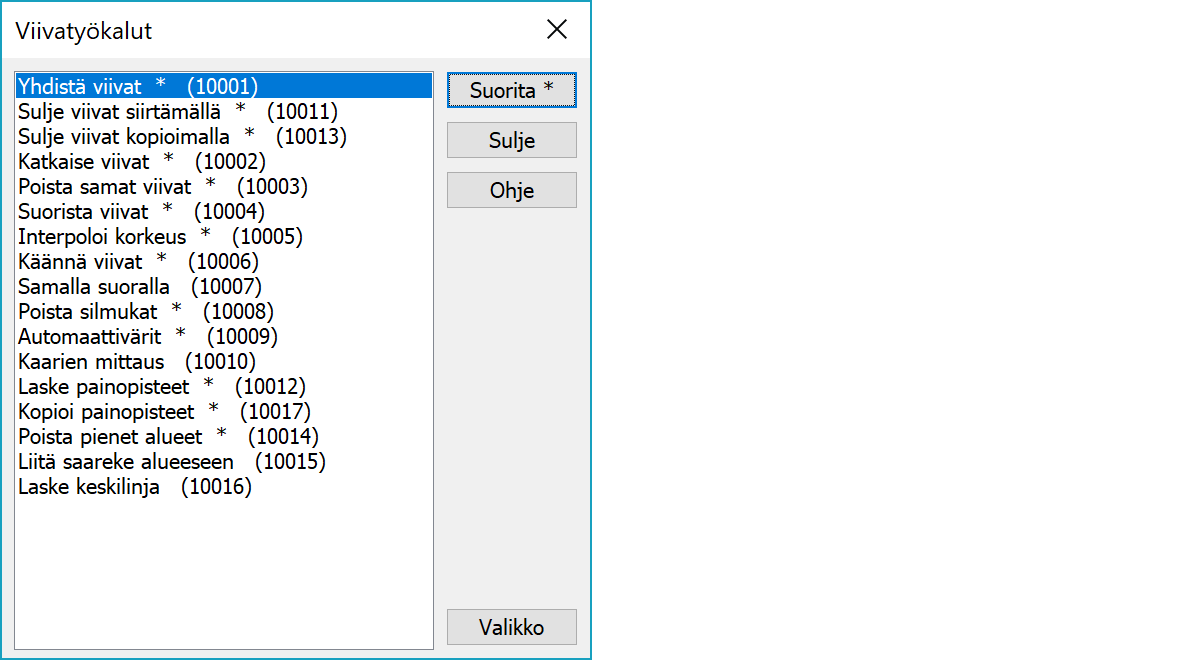1200x660 pixels.
Task: Select Laske painopisteet tool
Action: [161, 386]
